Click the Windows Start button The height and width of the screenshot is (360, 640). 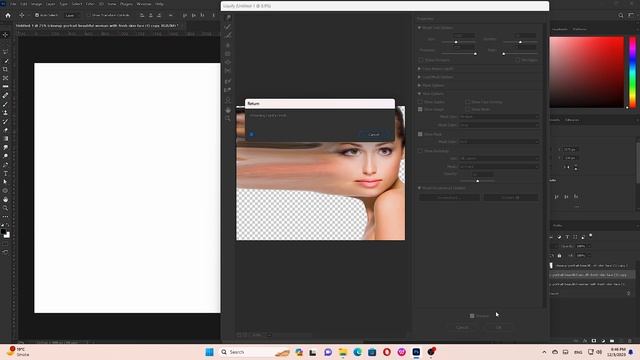click(209, 352)
